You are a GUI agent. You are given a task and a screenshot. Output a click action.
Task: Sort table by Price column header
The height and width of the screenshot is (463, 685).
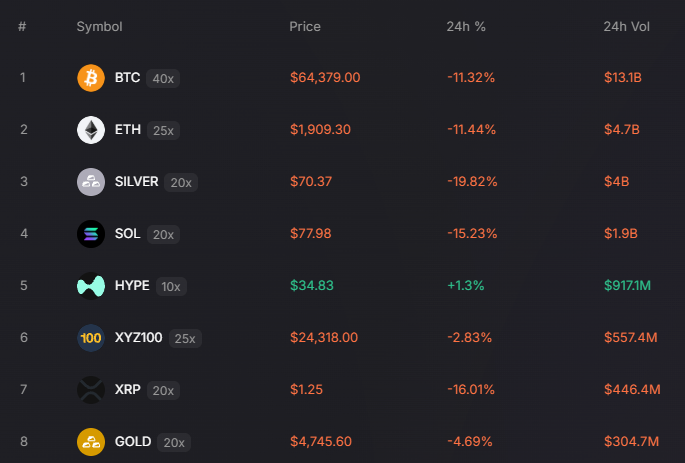coord(305,26)
